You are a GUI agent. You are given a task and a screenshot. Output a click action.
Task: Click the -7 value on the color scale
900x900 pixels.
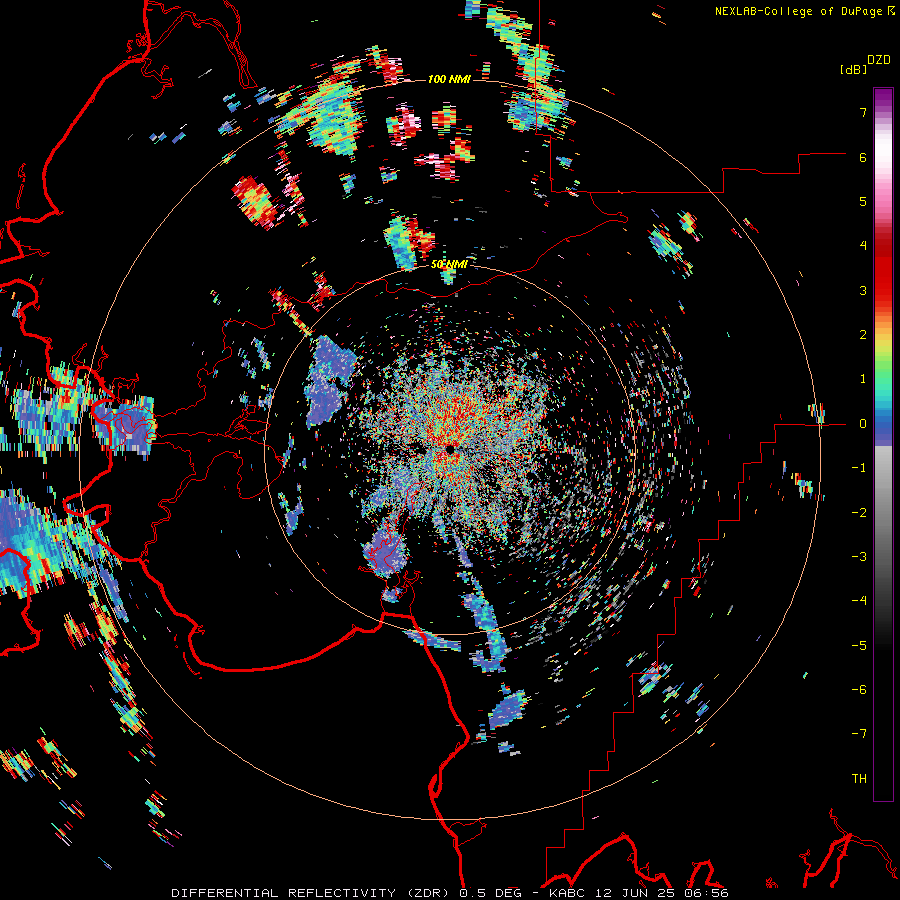(859, 734)
